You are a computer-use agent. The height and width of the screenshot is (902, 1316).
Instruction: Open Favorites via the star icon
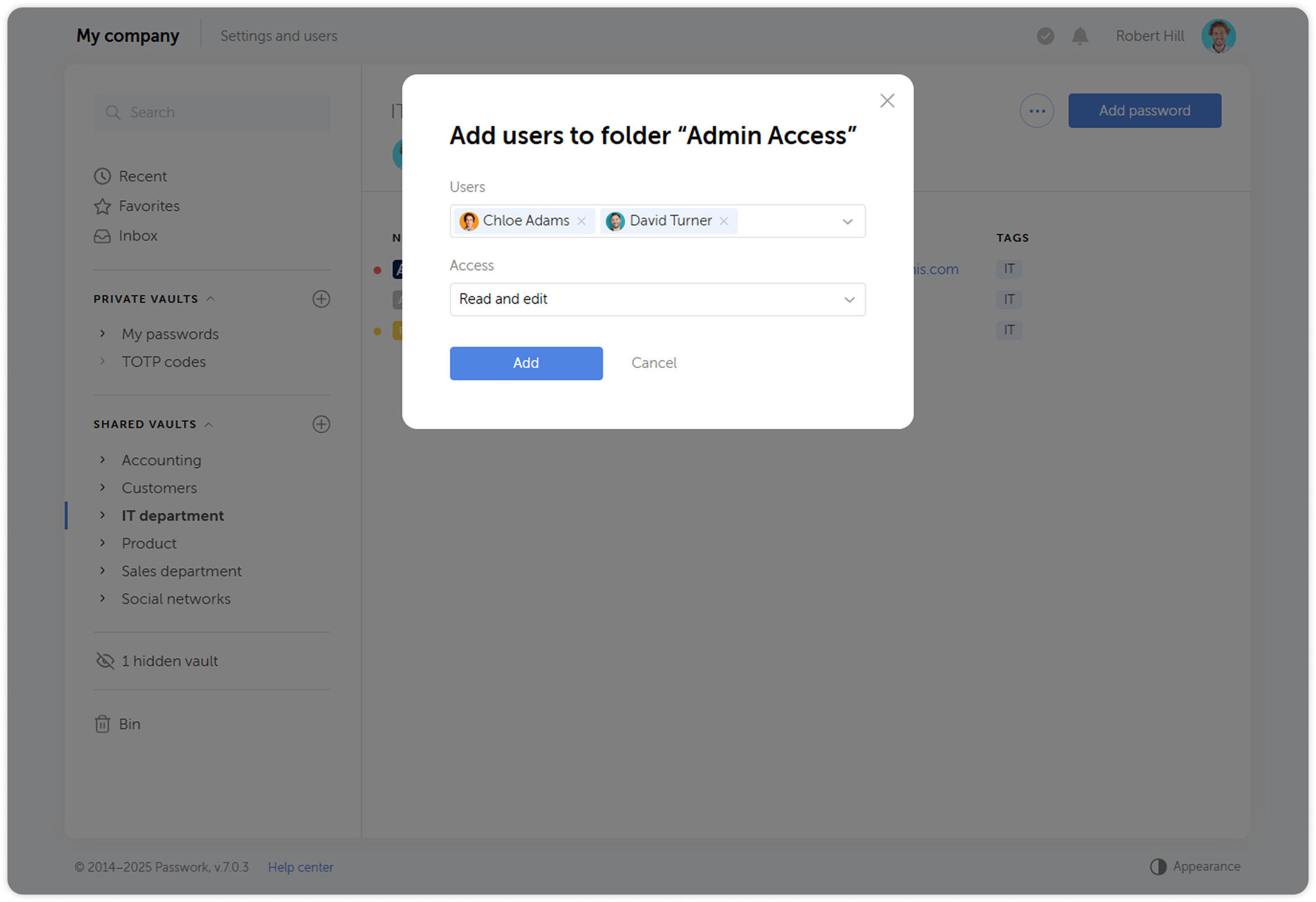tap(103, 206)
